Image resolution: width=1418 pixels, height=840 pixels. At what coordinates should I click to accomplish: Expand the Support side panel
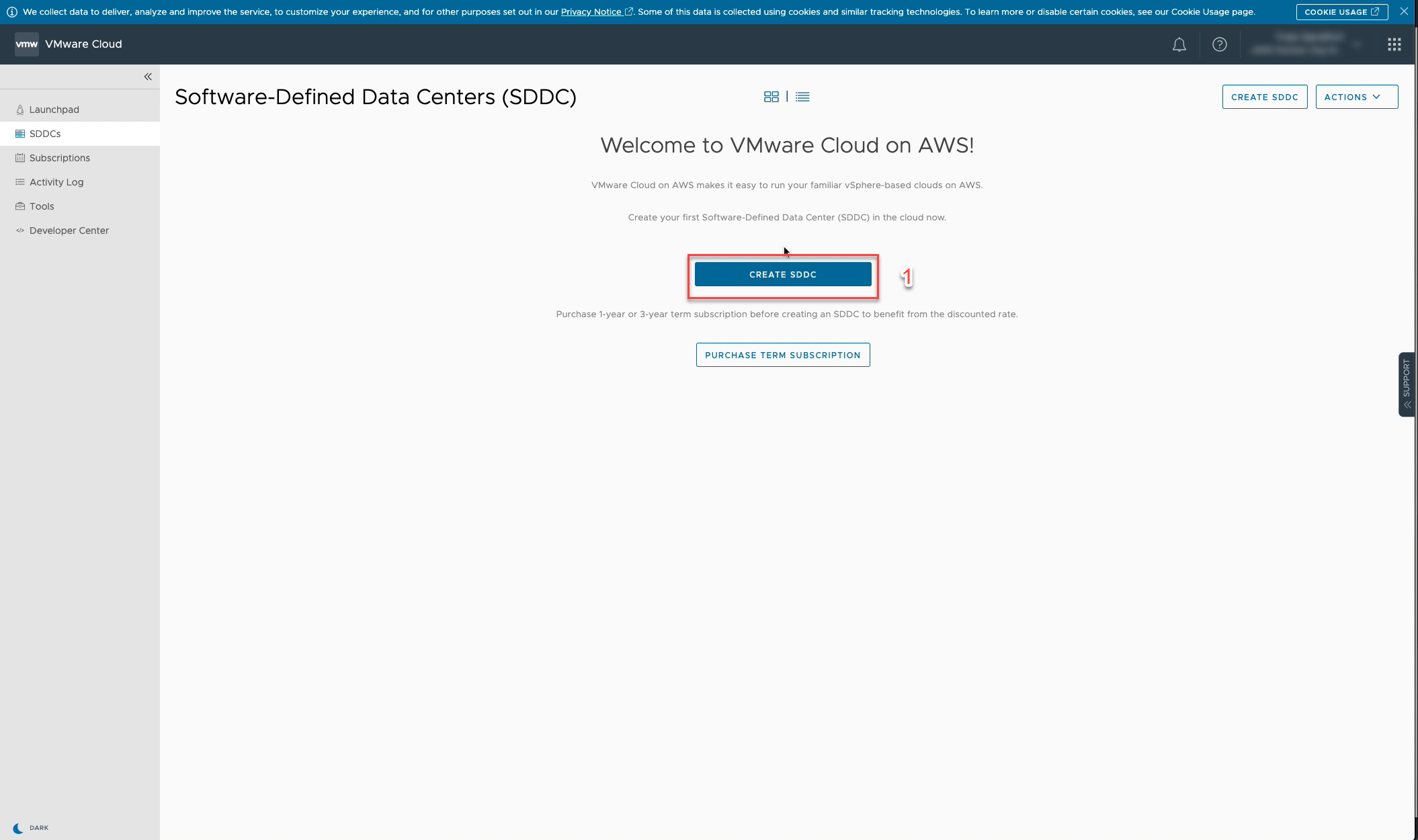1407,384
